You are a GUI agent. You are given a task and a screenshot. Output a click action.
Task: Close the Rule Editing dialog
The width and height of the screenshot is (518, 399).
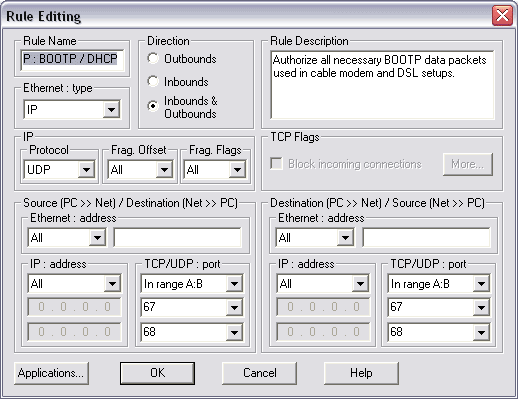pos(502,15)
